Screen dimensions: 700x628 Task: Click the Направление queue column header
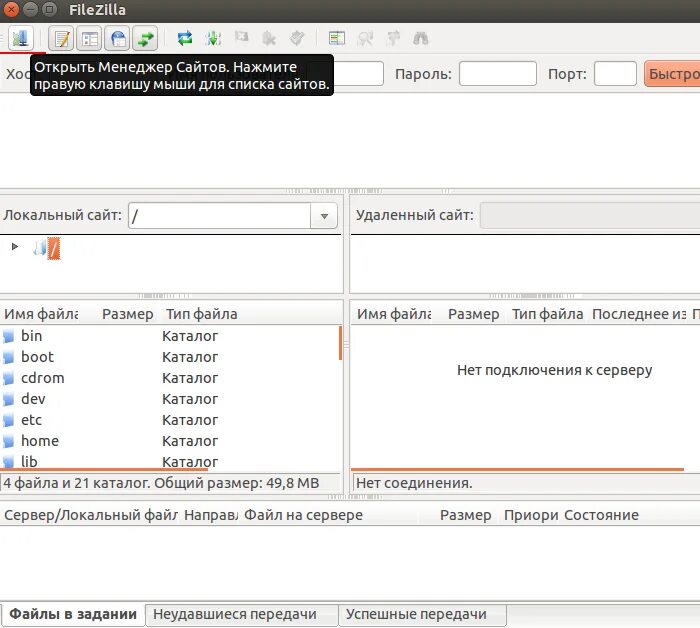tap(211, 515)
